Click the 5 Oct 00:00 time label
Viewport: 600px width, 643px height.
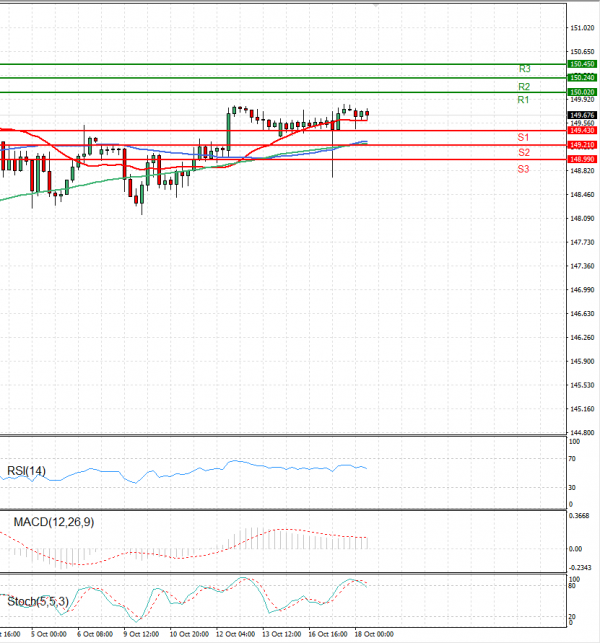point(49,634)
